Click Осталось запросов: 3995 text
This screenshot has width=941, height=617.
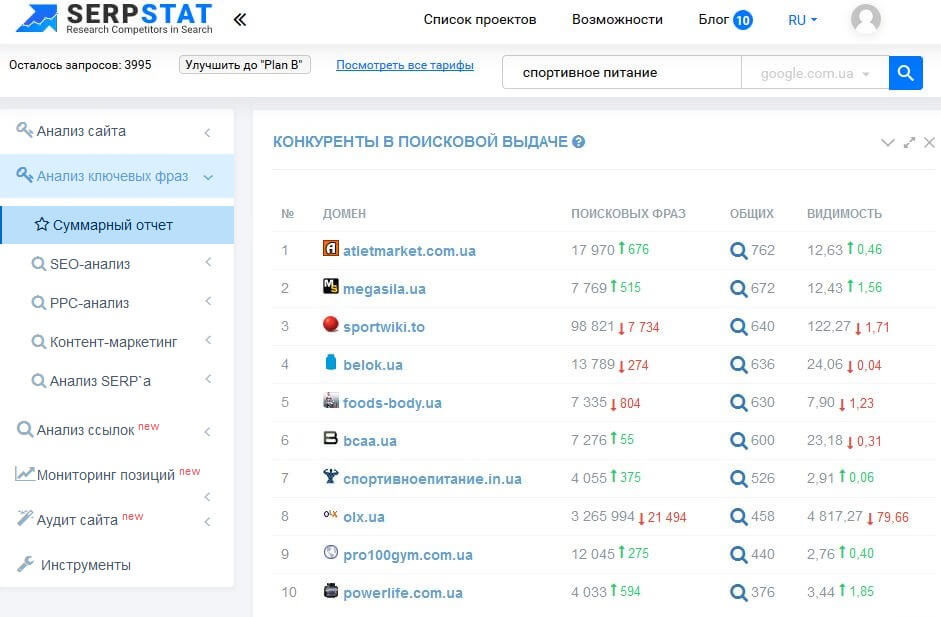coord(80,65)
